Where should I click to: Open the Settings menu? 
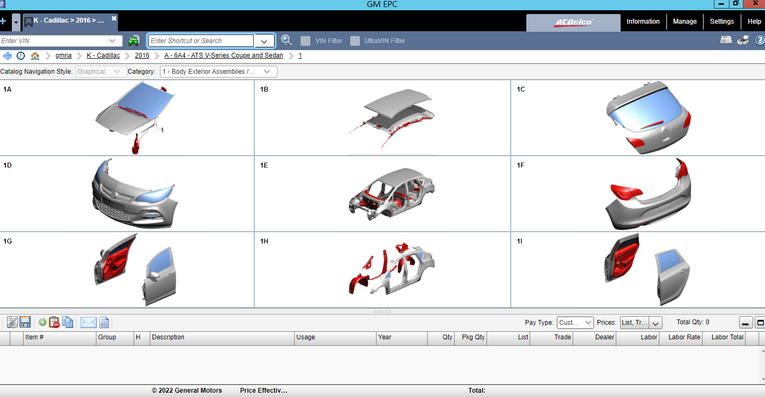coord(722,21)
